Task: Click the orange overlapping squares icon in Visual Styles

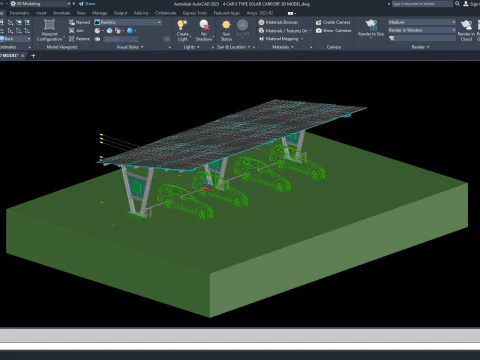Action: pyautogui.click(x=118, y=30)
